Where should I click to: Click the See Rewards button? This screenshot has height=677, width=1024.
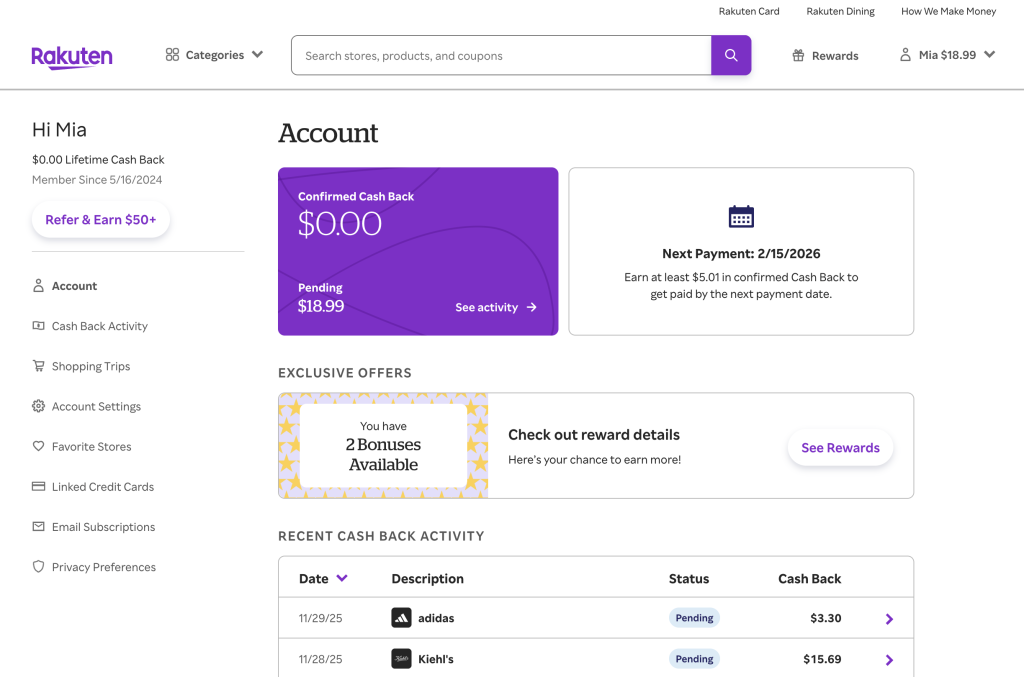click(840, 448)
